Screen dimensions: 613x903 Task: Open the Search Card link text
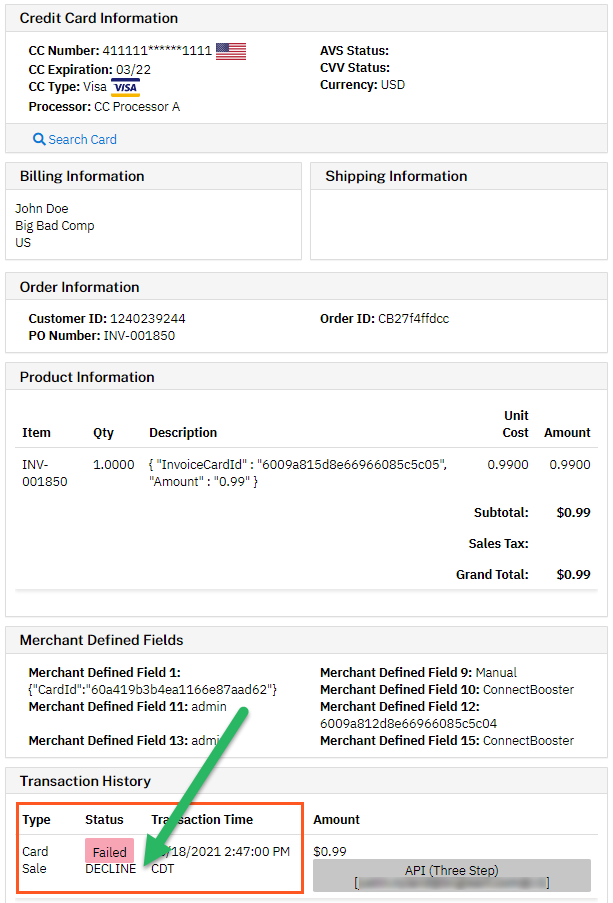coord(82,140)
